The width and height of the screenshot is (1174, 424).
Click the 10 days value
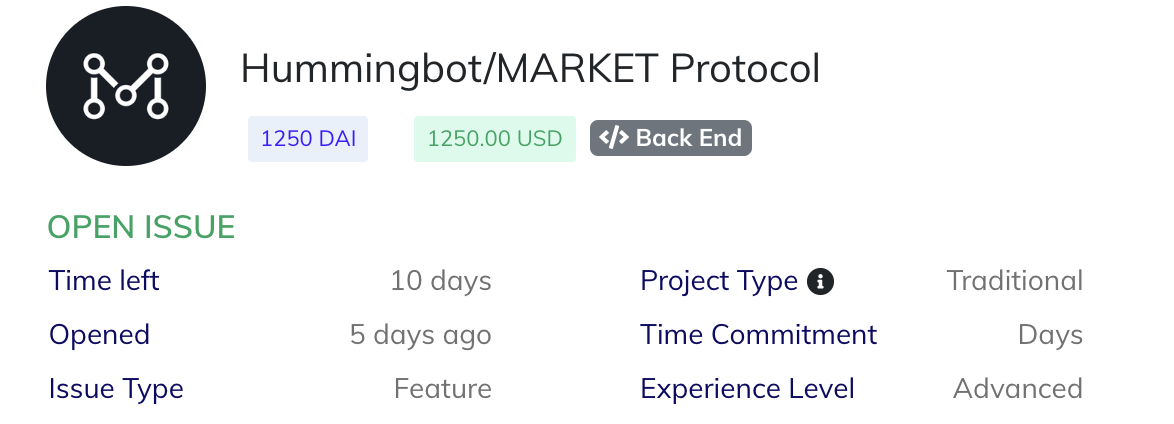[x=441, y=281]
